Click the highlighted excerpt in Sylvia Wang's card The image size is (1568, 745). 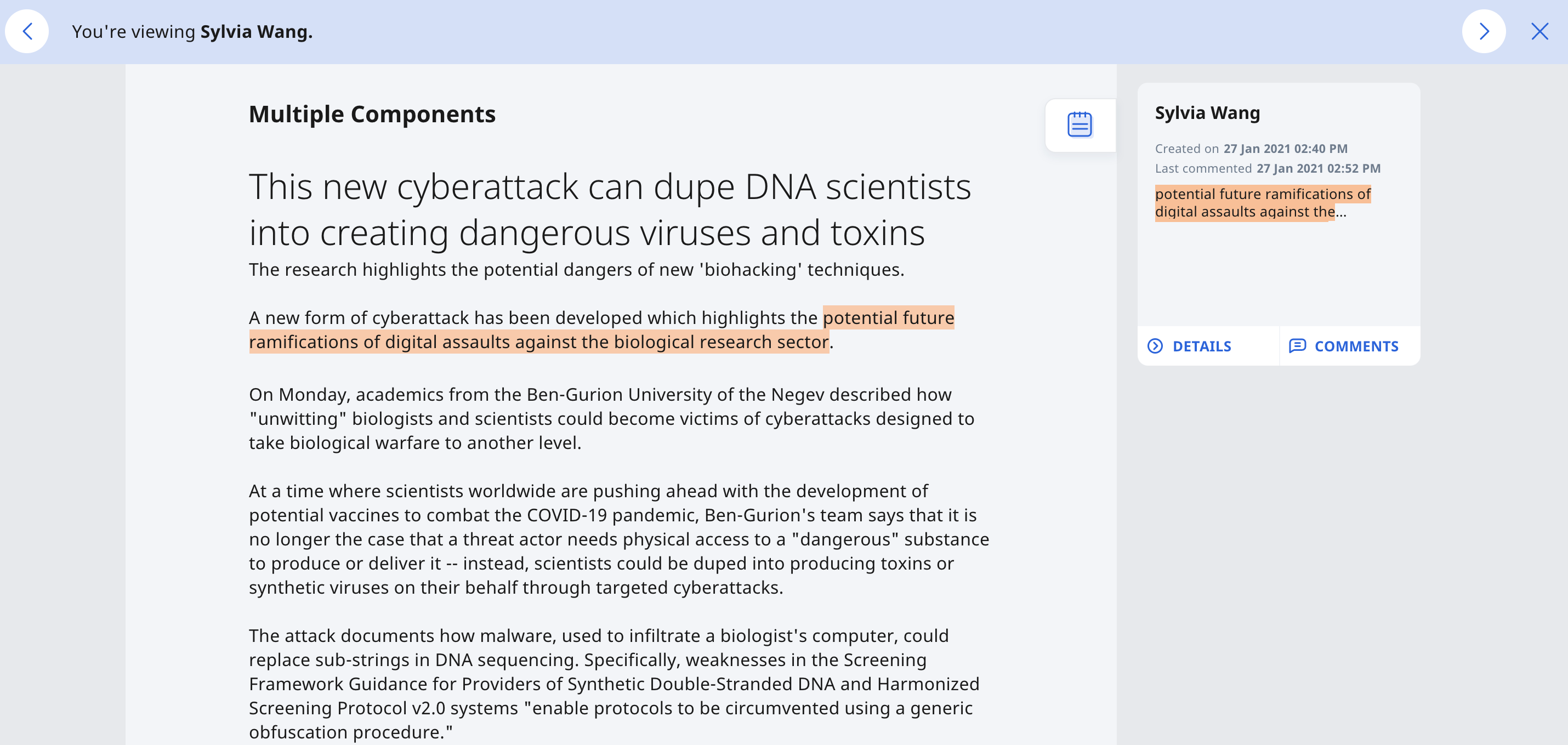1262,203
